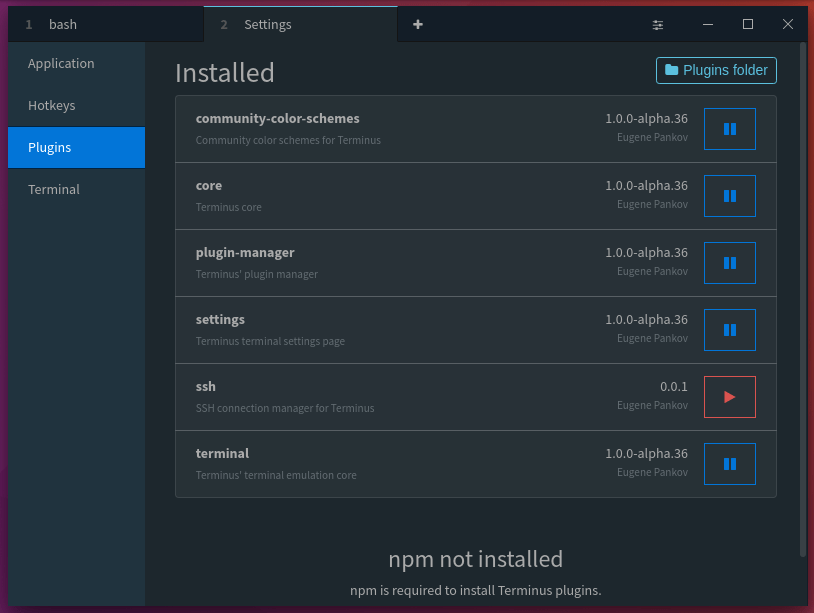Maximize the Terminus window
The image size is (814, 613).
point(748,24)
